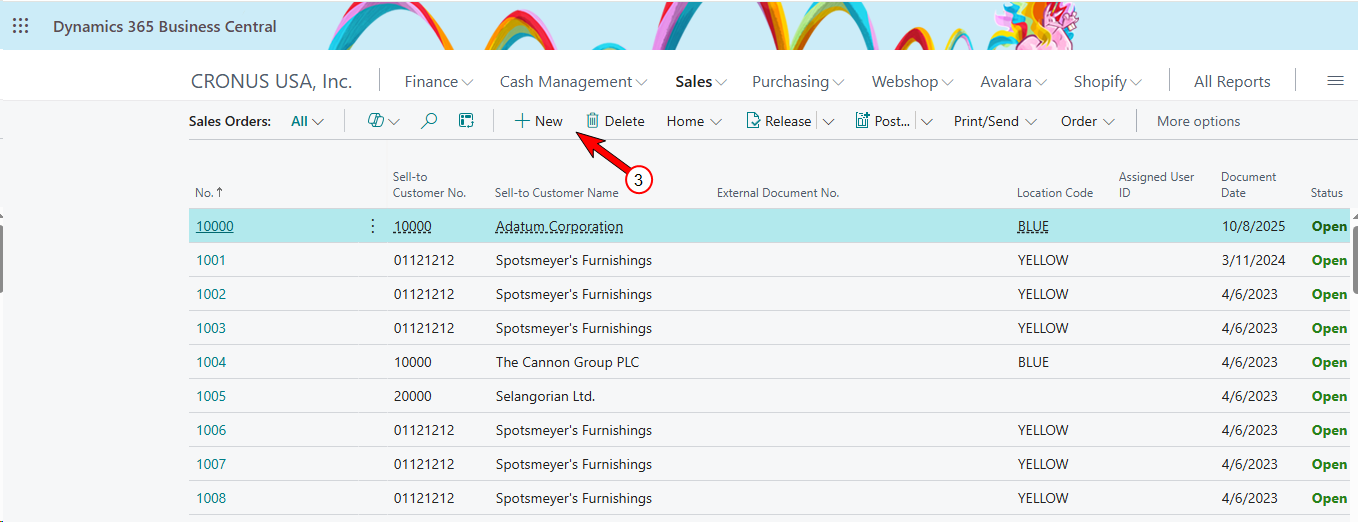Click Spotsmeyer's Furnishings in order 1008 row
This screenshot has width=1358, height=522.
(573, 498)
